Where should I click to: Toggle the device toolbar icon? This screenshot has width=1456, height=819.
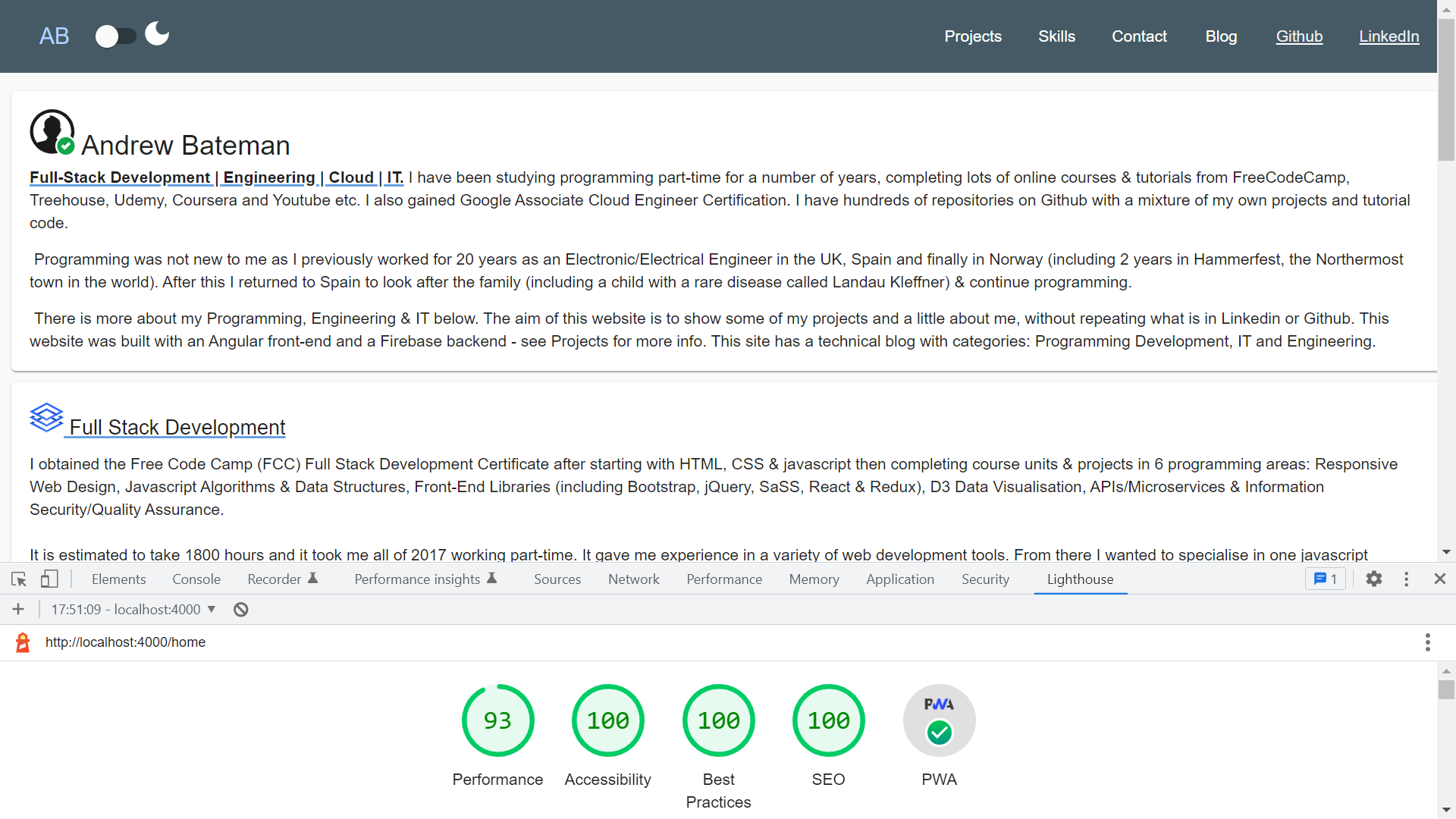[49, 579]
